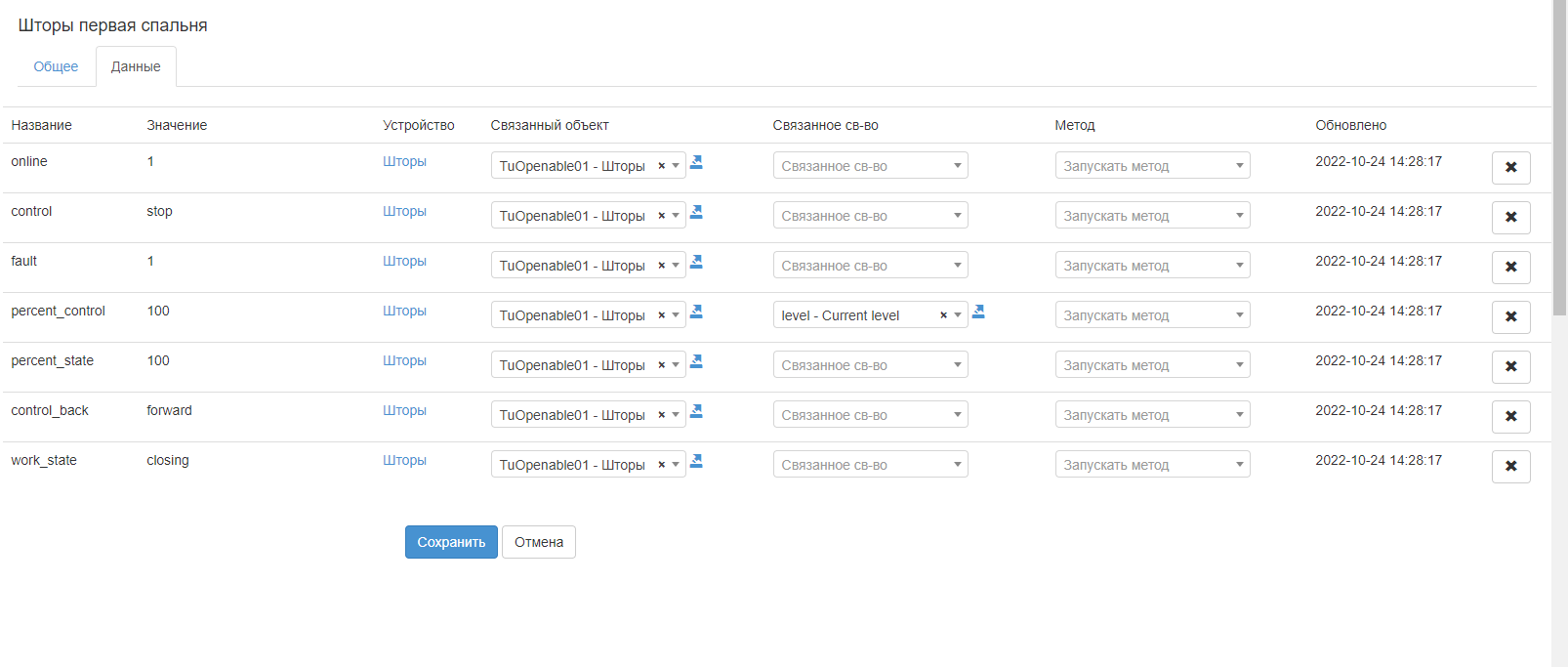Click the linked object icon in online row
1568x667 pixels.
point(696,162)
